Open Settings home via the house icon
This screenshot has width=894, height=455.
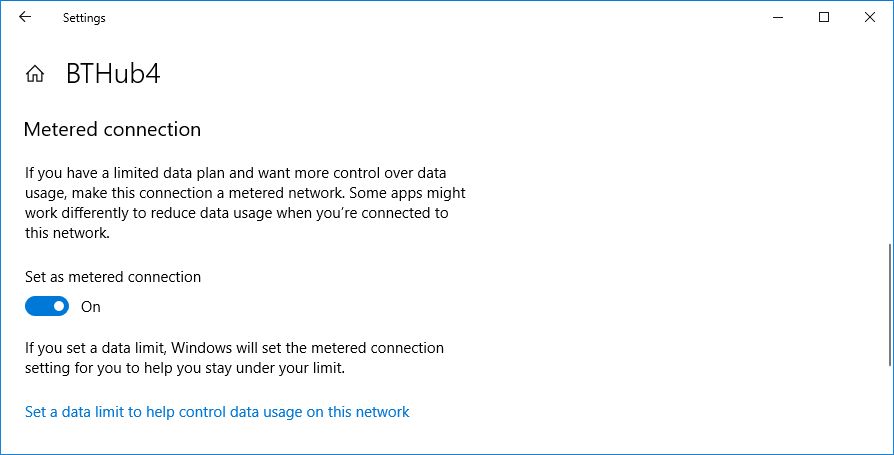(x=35, y=74)
